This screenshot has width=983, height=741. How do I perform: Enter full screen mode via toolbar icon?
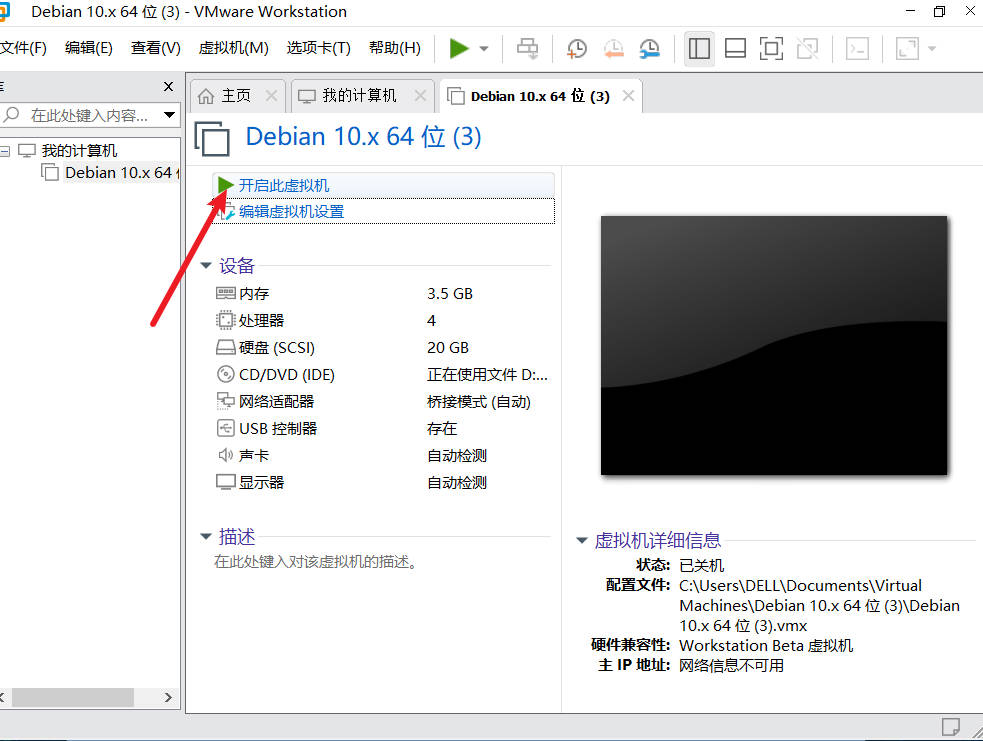[x=770, y=48]
